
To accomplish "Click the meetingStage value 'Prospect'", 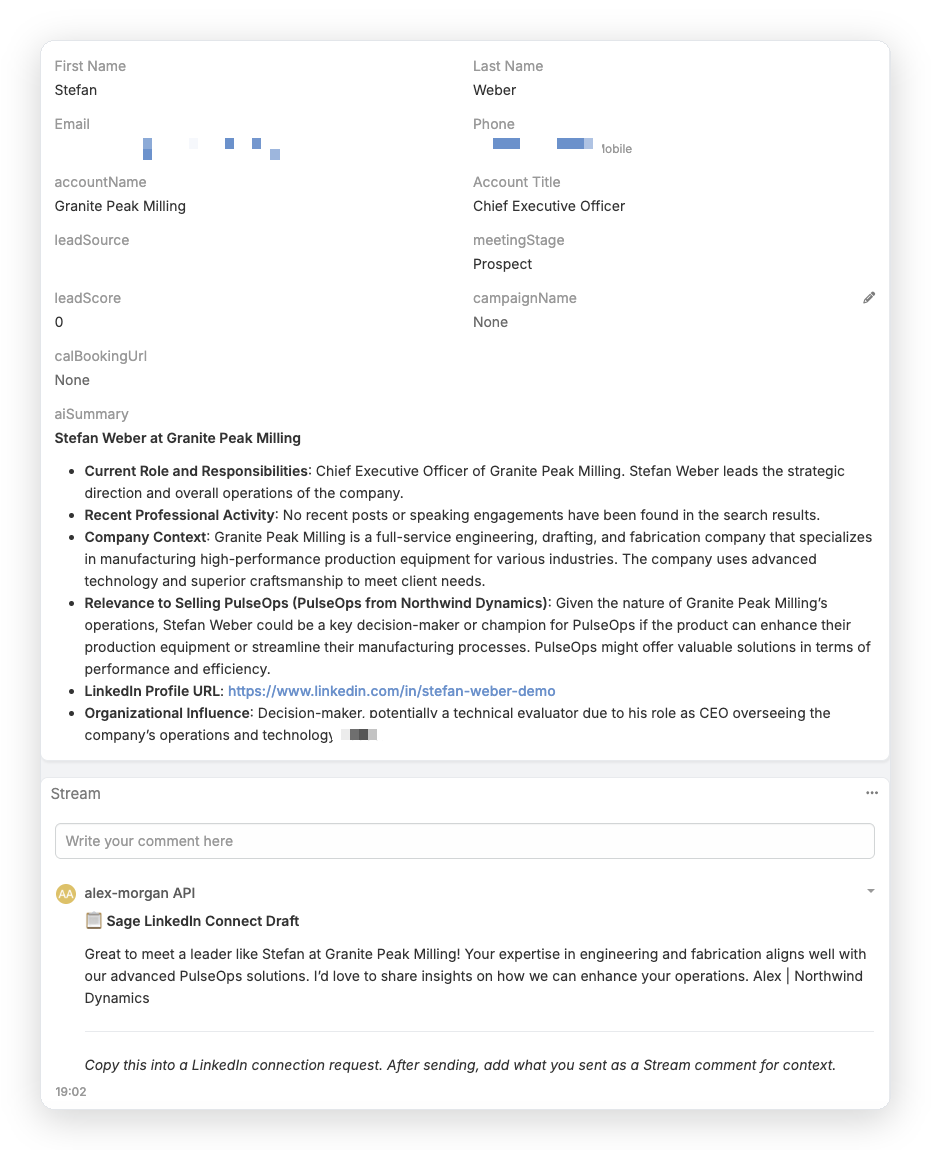I will (503, 264).
